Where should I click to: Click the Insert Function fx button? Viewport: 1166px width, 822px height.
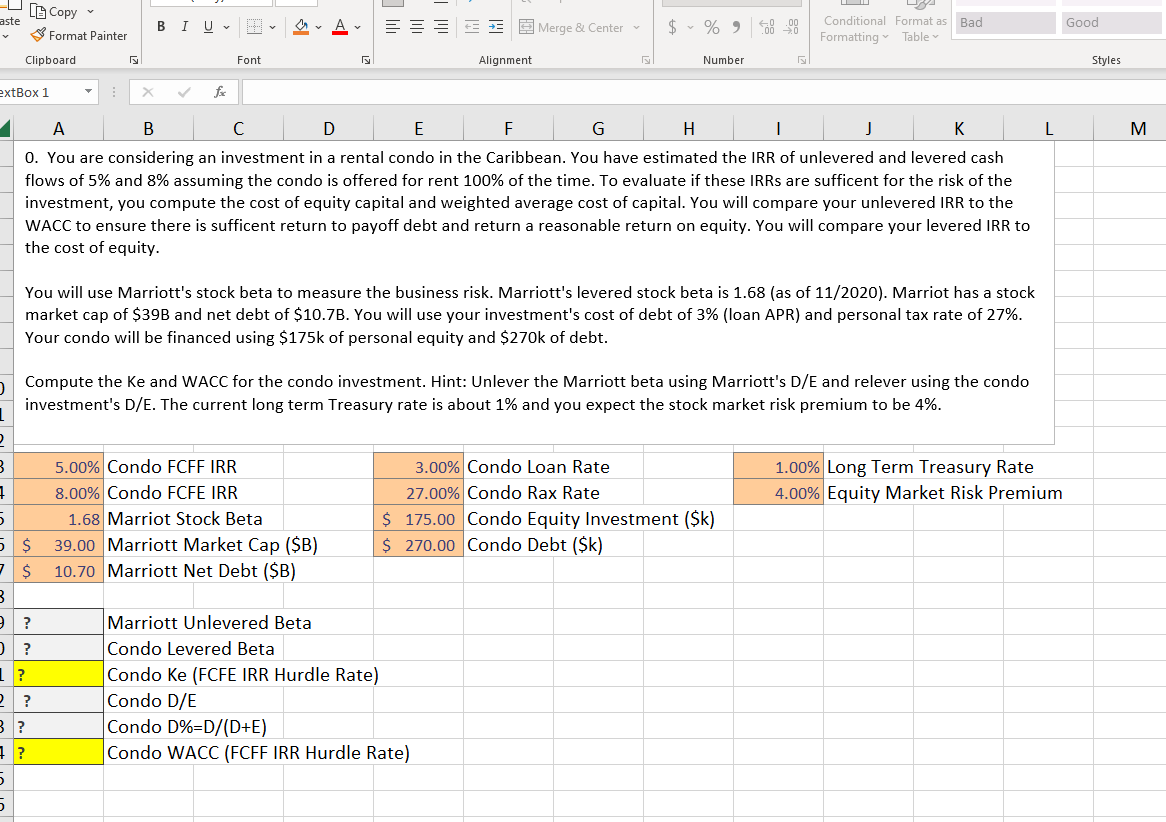[x=219, y=91]
